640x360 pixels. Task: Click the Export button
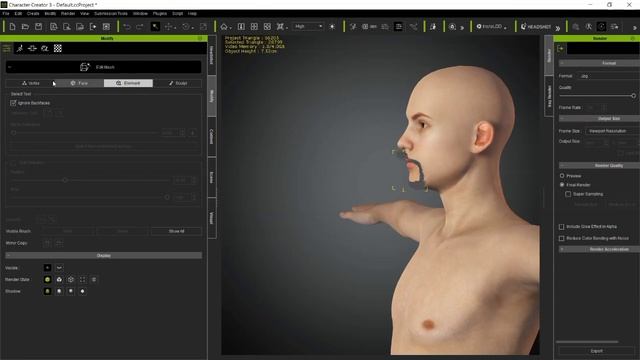pos(597,351)
